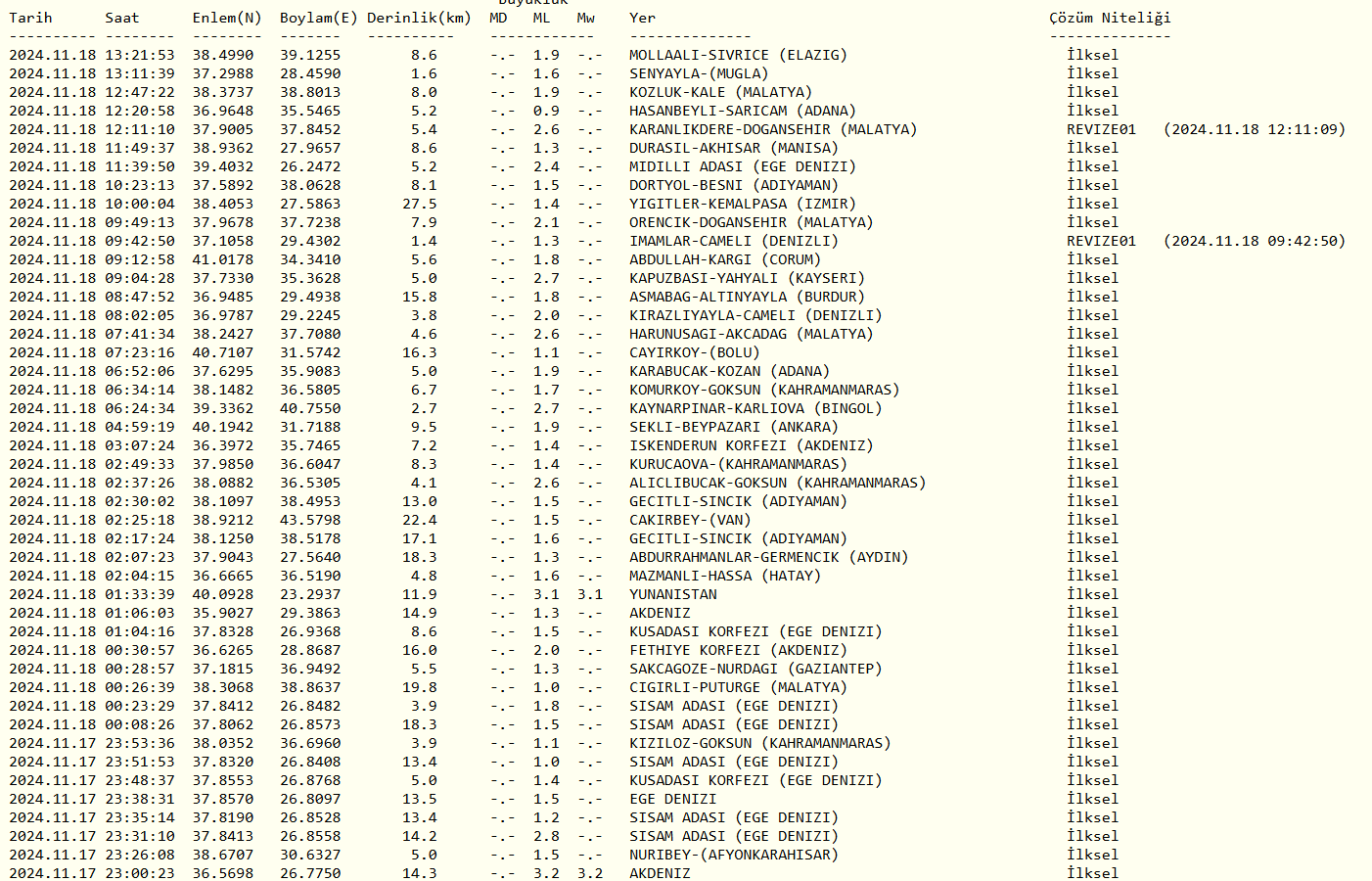Click location CIGIRLI-PUTURGE (MALATYA)

tap(739, 687)
